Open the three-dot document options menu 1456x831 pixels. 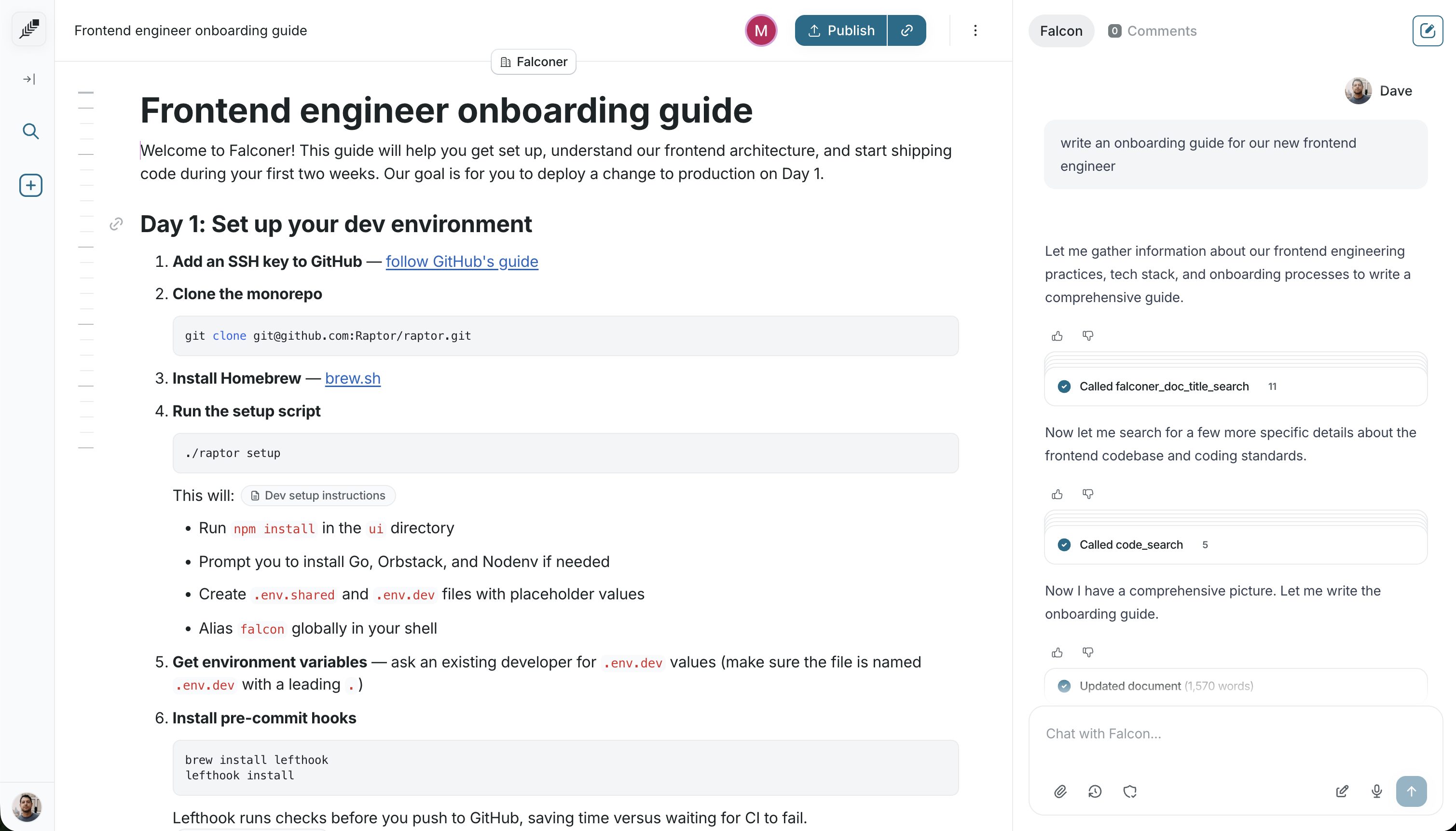tap(975, 30)
